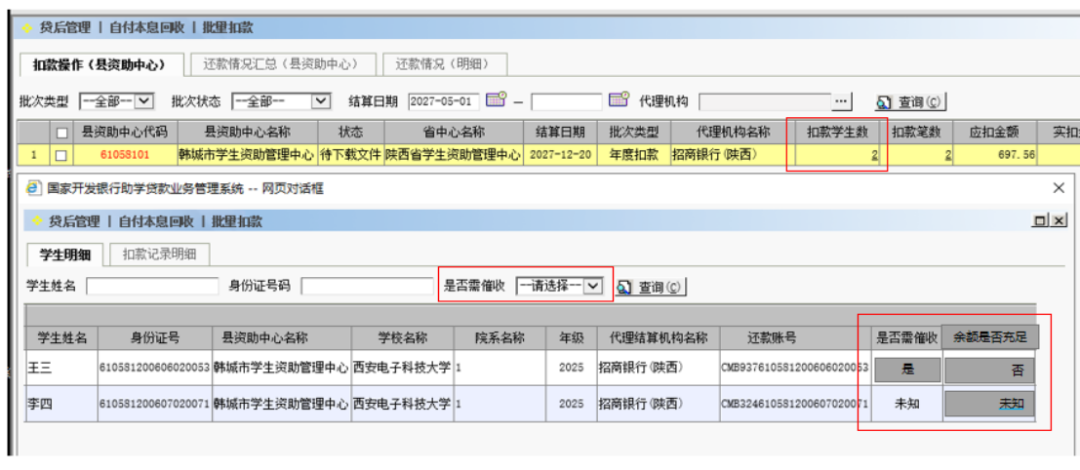Check the row 1 checkbox for 61058101
The width and height of the screenshot is (1080, 470).
click(x=62, y=155)
